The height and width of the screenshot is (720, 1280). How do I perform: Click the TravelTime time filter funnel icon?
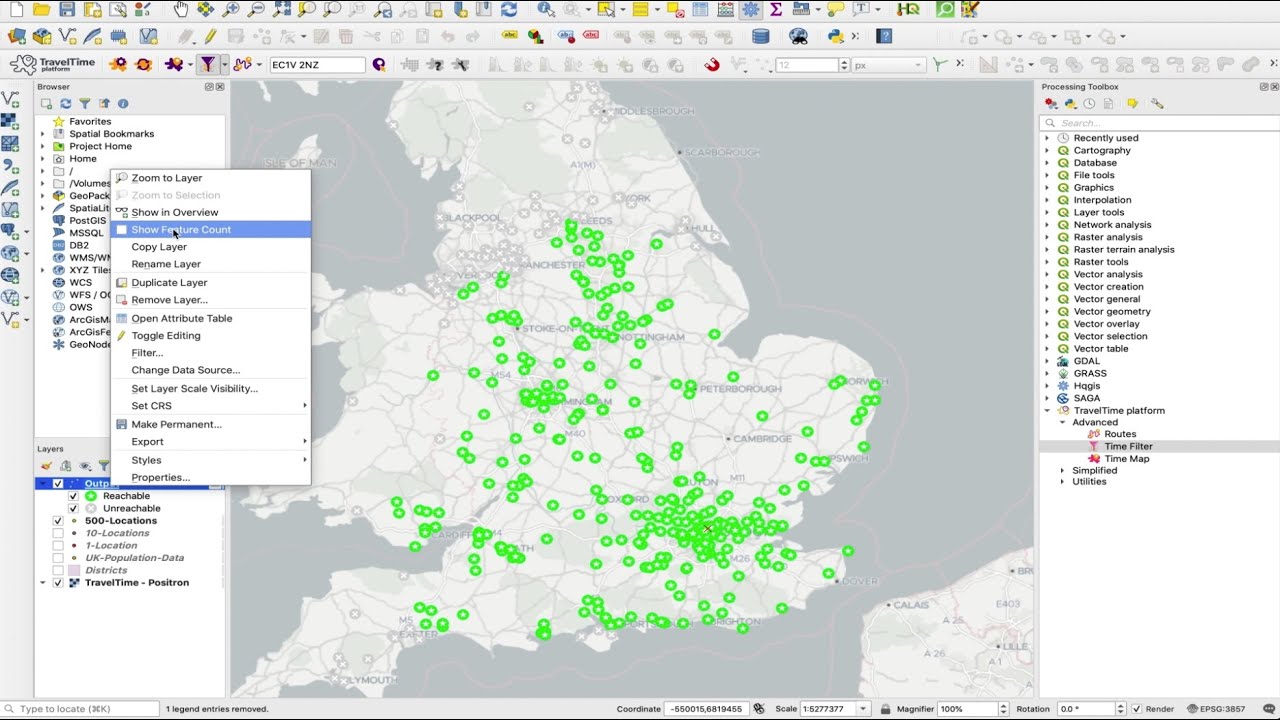click(207, 64)
